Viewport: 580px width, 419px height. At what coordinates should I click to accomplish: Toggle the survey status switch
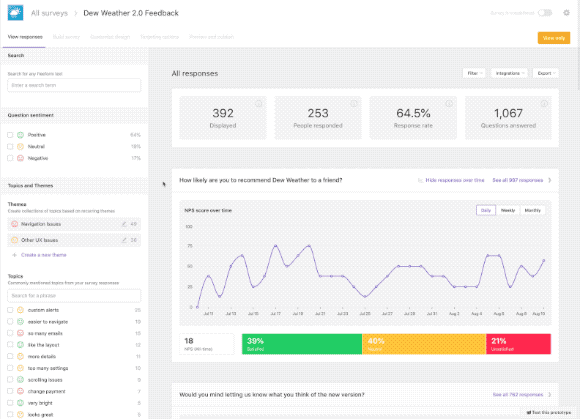point(545,13)
